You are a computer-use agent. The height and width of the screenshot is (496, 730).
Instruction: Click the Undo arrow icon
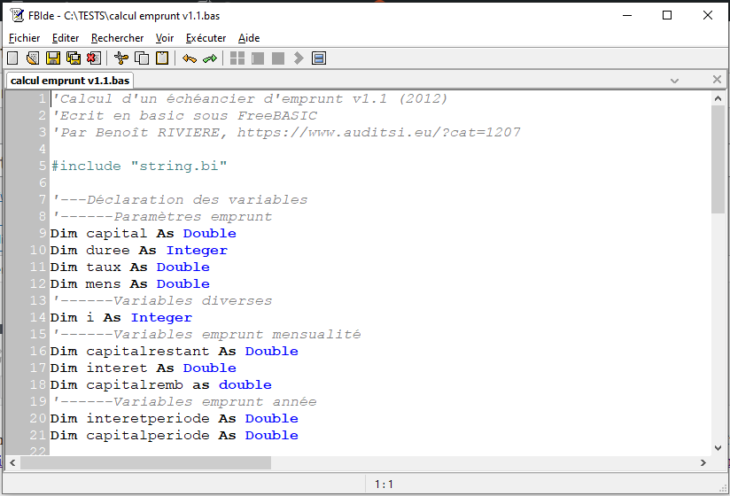(190, 59)
